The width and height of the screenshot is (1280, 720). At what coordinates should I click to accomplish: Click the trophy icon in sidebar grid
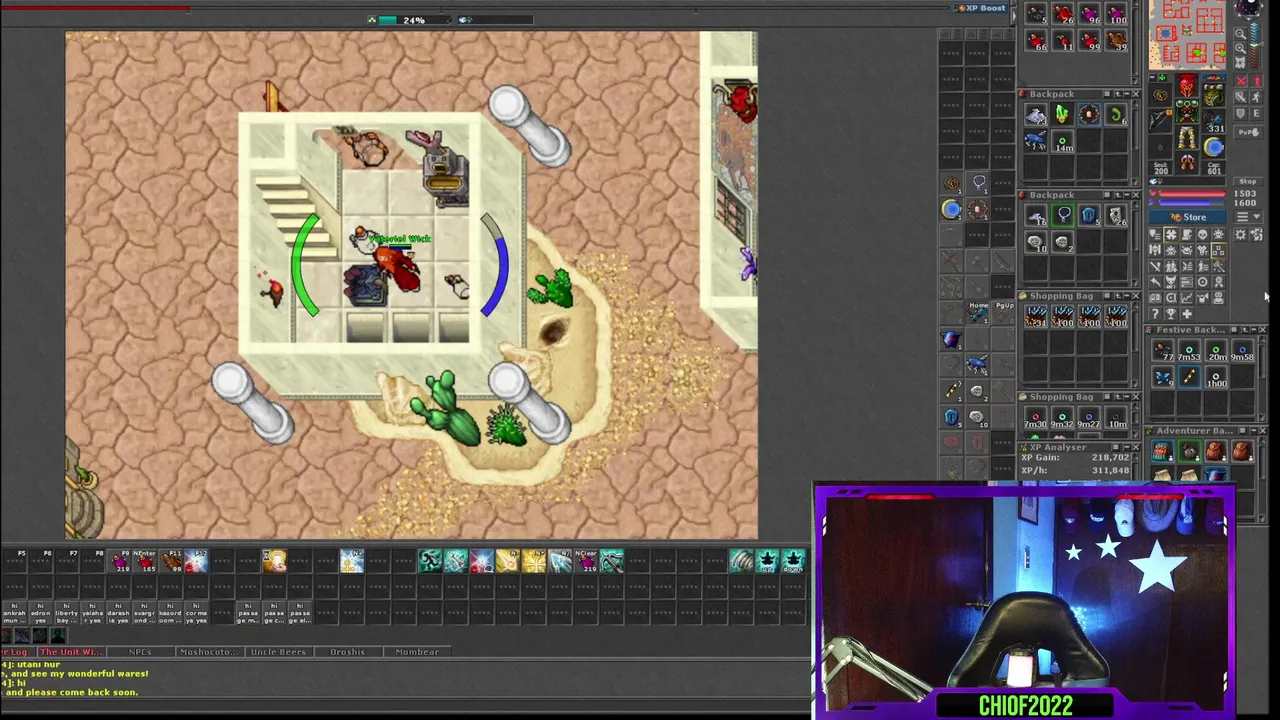point(1171,313)
